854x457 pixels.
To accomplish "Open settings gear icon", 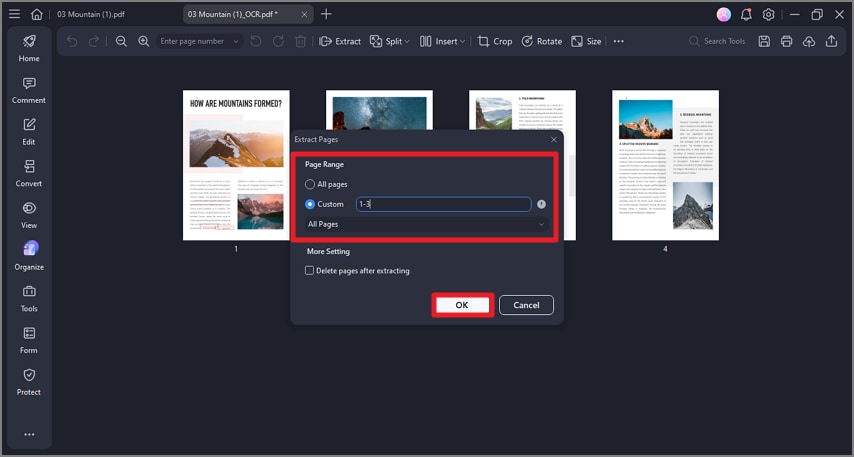I will tap(768, 15).
